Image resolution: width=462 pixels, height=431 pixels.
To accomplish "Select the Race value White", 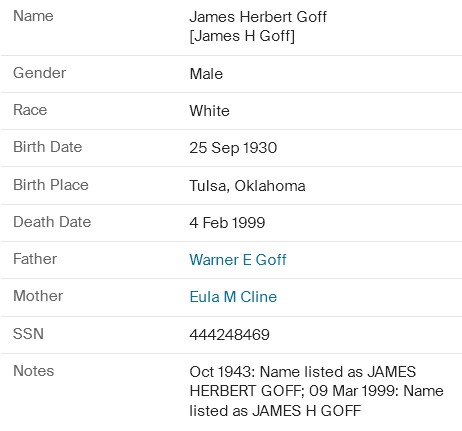I will 209,111.
